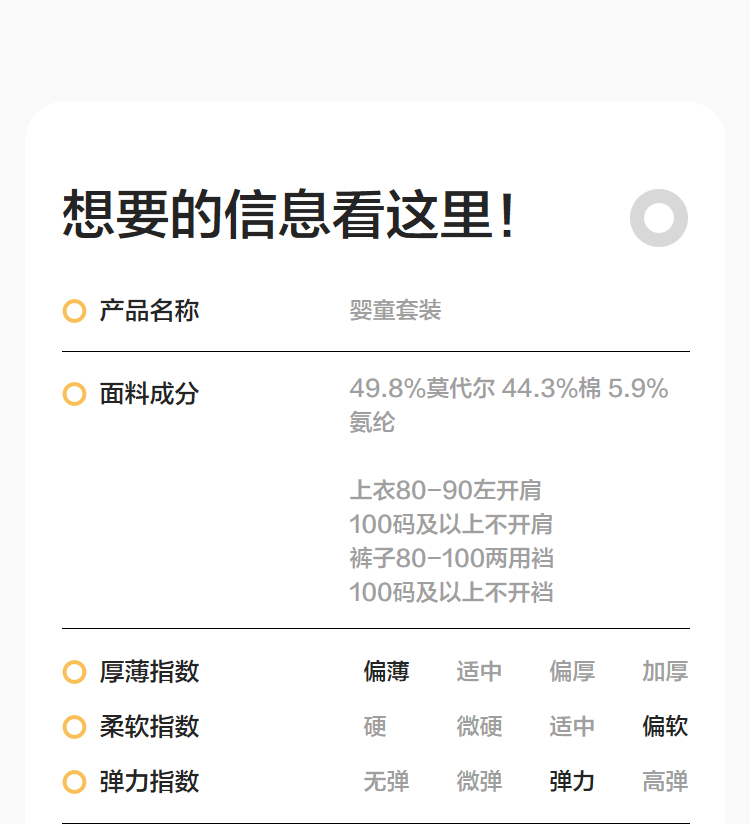Choose 偏厚 thickness option
This screenshot has height=824, width=750.
pos(572,672)
